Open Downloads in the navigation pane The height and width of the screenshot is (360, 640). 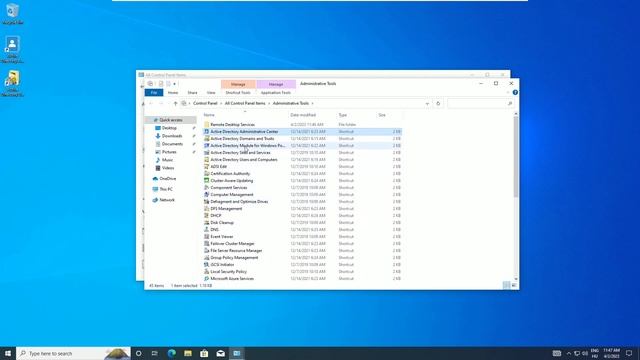(x=172, y=136)
